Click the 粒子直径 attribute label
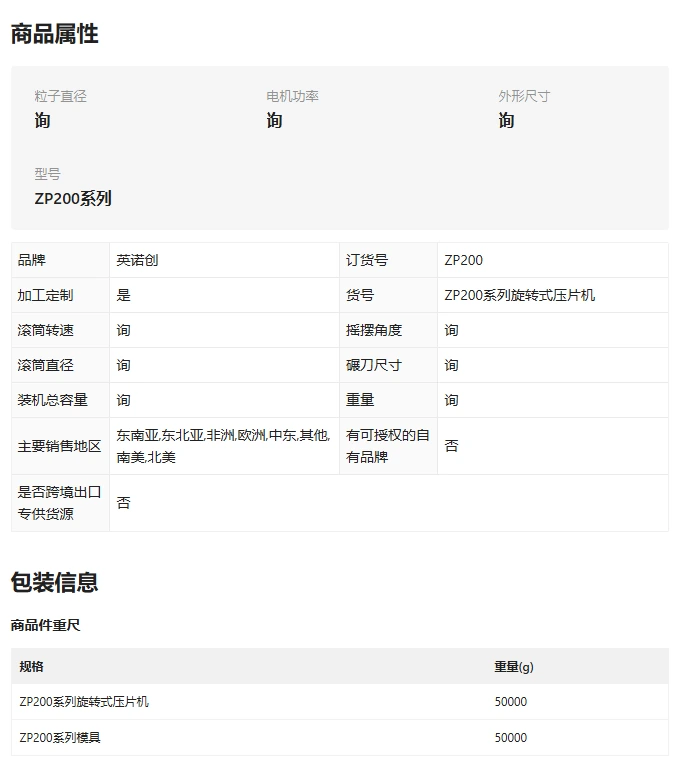This screenshot has width=686, height=783. 60,96
